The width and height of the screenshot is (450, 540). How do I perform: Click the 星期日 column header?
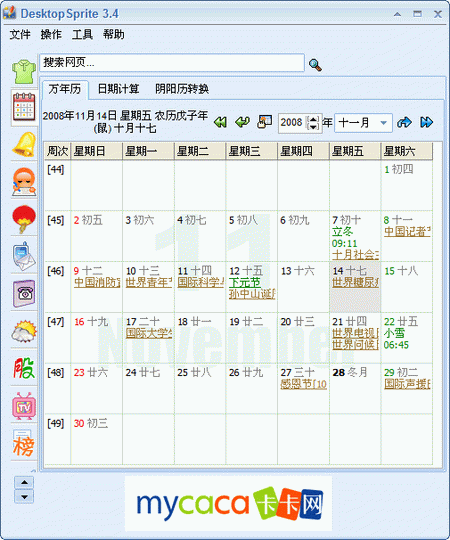[97, 151]
